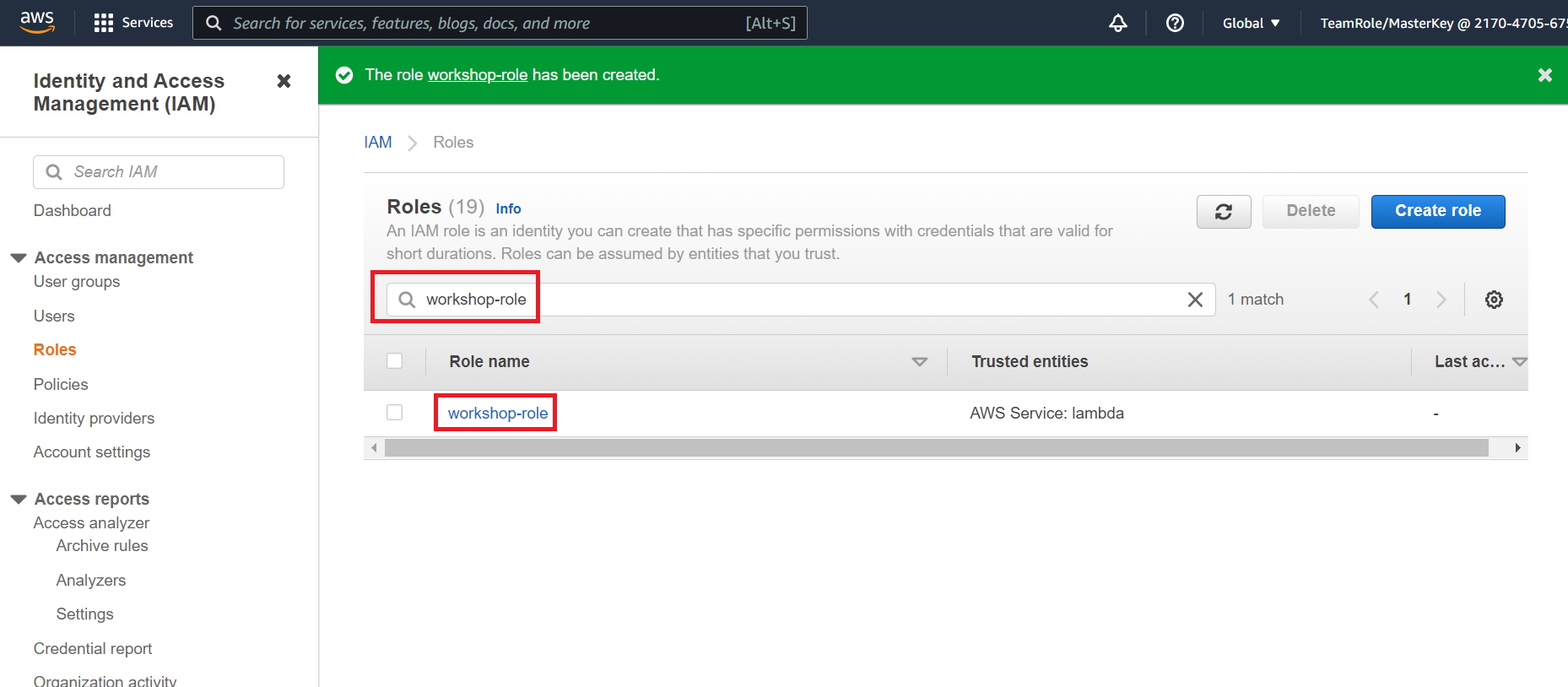The height and width of the screenshot is (687, 1568).
Task: Click the horizontal table scrollbar
Action: click(x=937, y=448)
